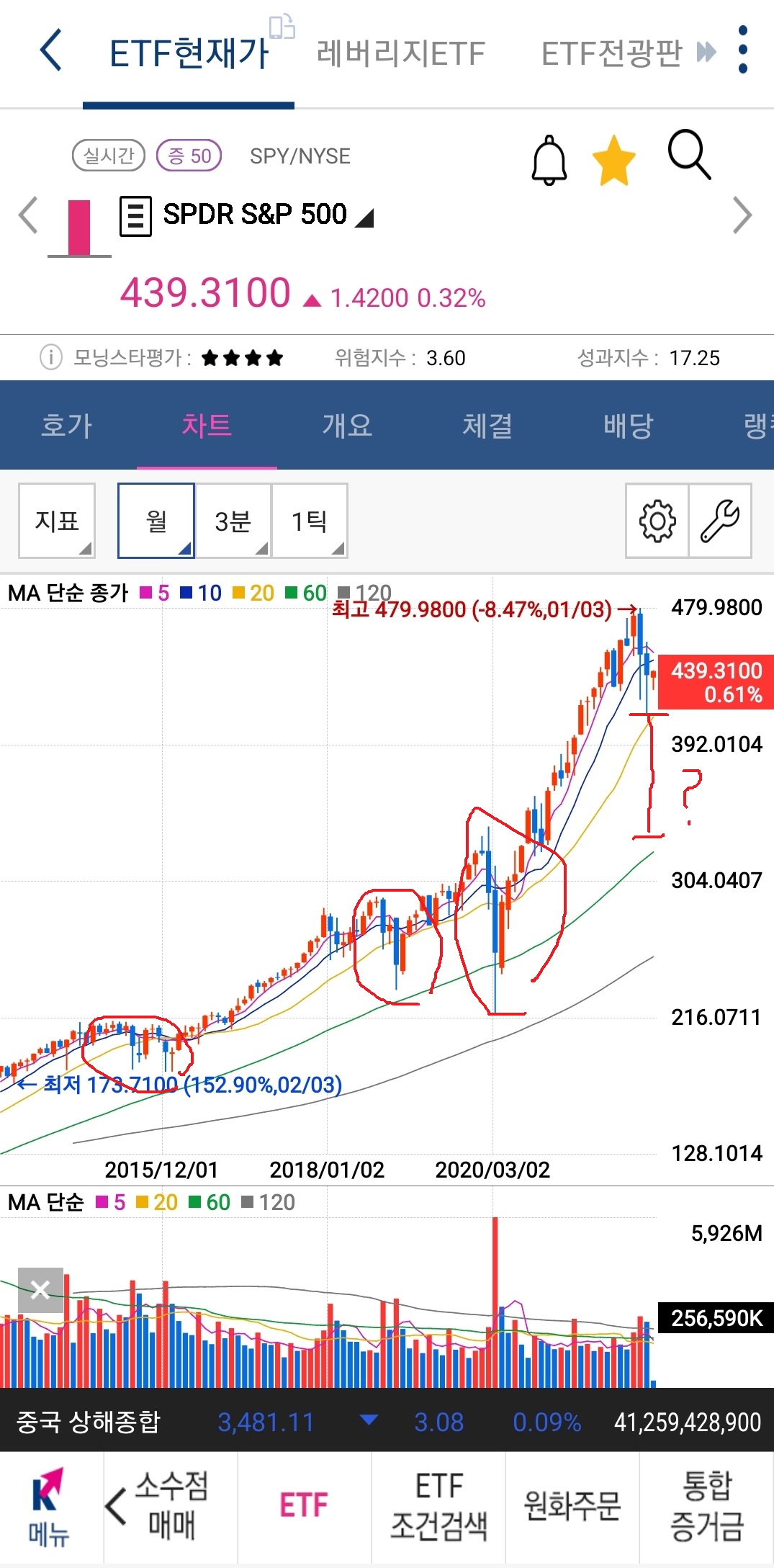Tap the pink mini candle thumbnail
The image size is (774, 1568).
coord(79,228)
